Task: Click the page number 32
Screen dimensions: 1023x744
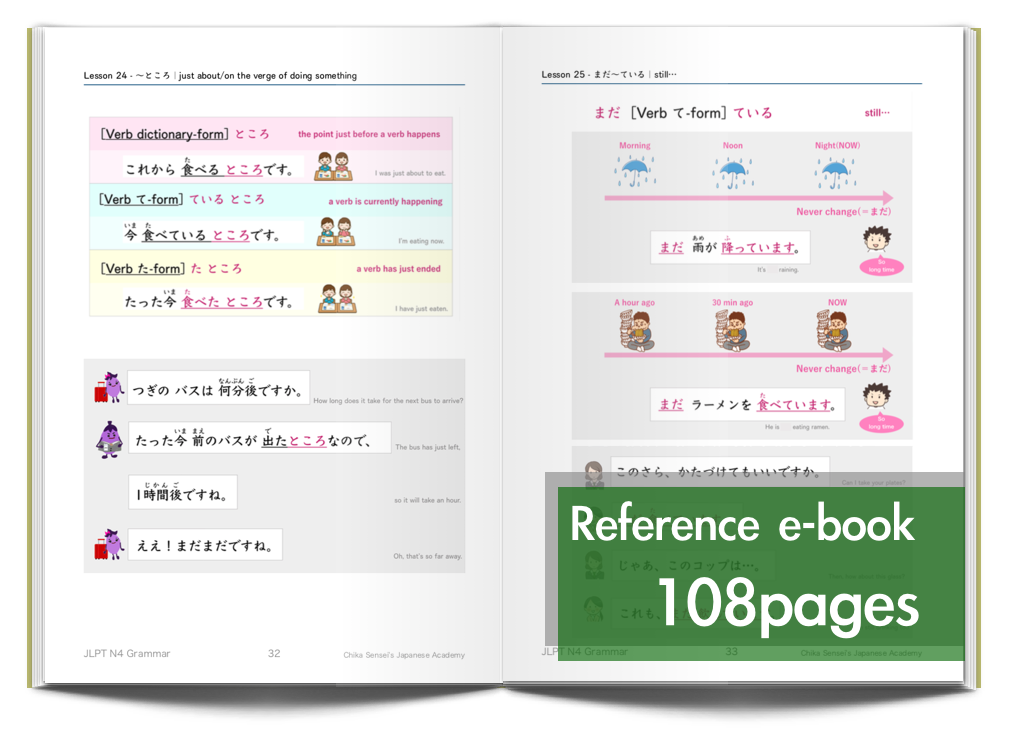Action: click(x=274, y=653)
